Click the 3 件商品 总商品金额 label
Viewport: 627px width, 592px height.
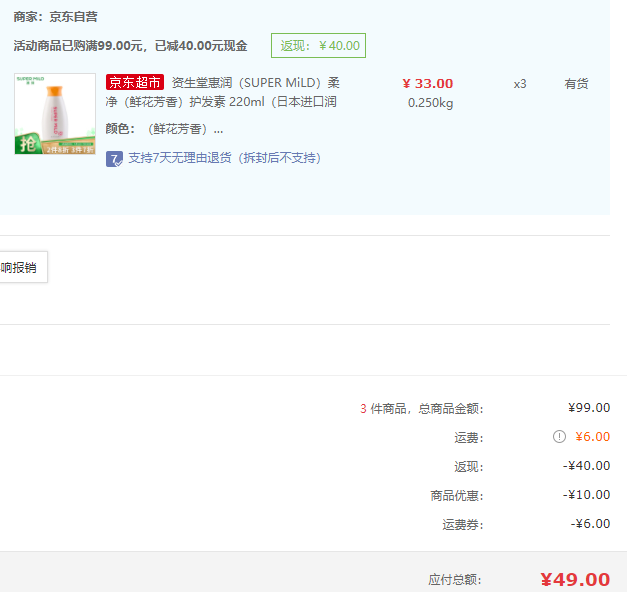[421, 408]
